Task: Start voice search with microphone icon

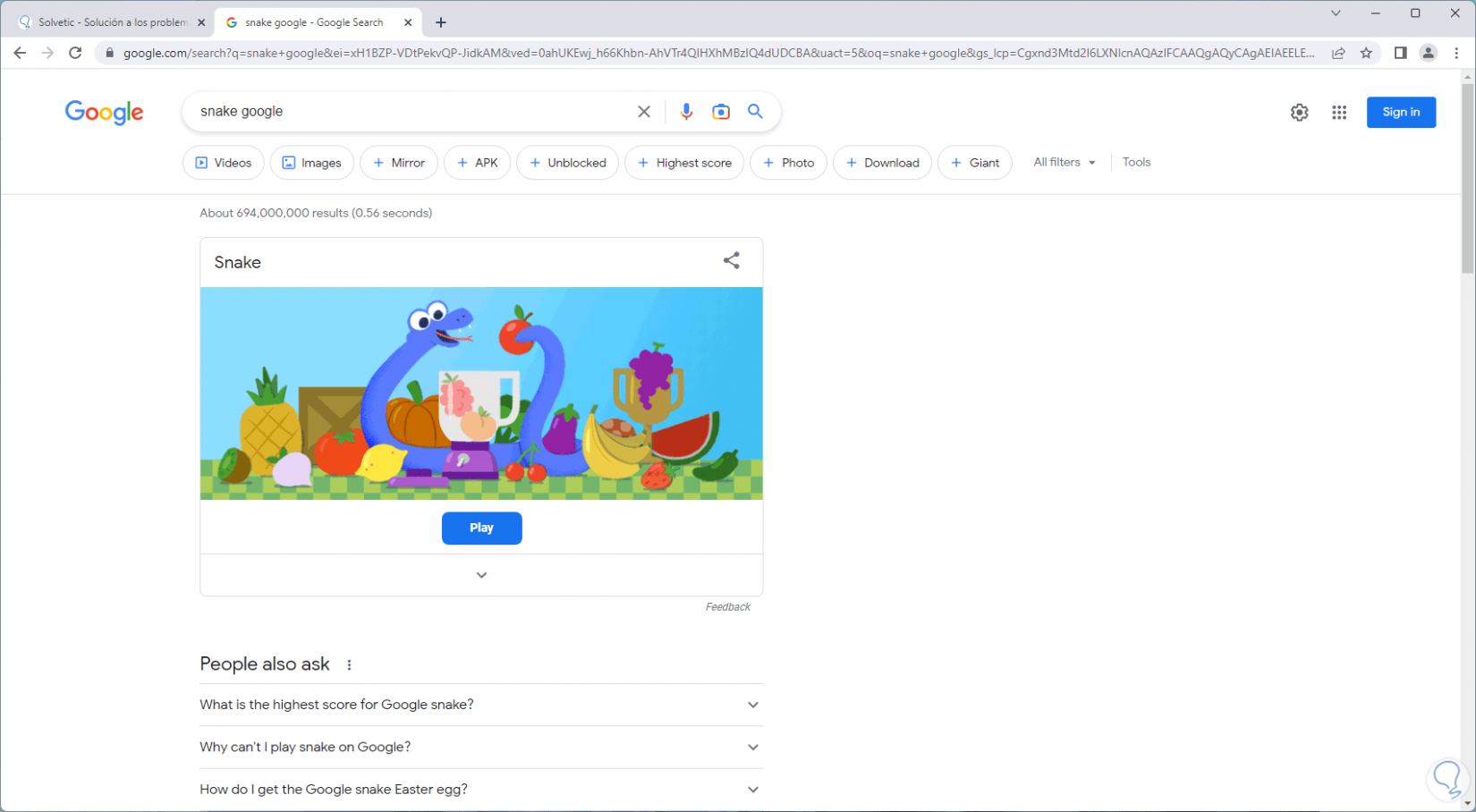Action: pos(686,112)
